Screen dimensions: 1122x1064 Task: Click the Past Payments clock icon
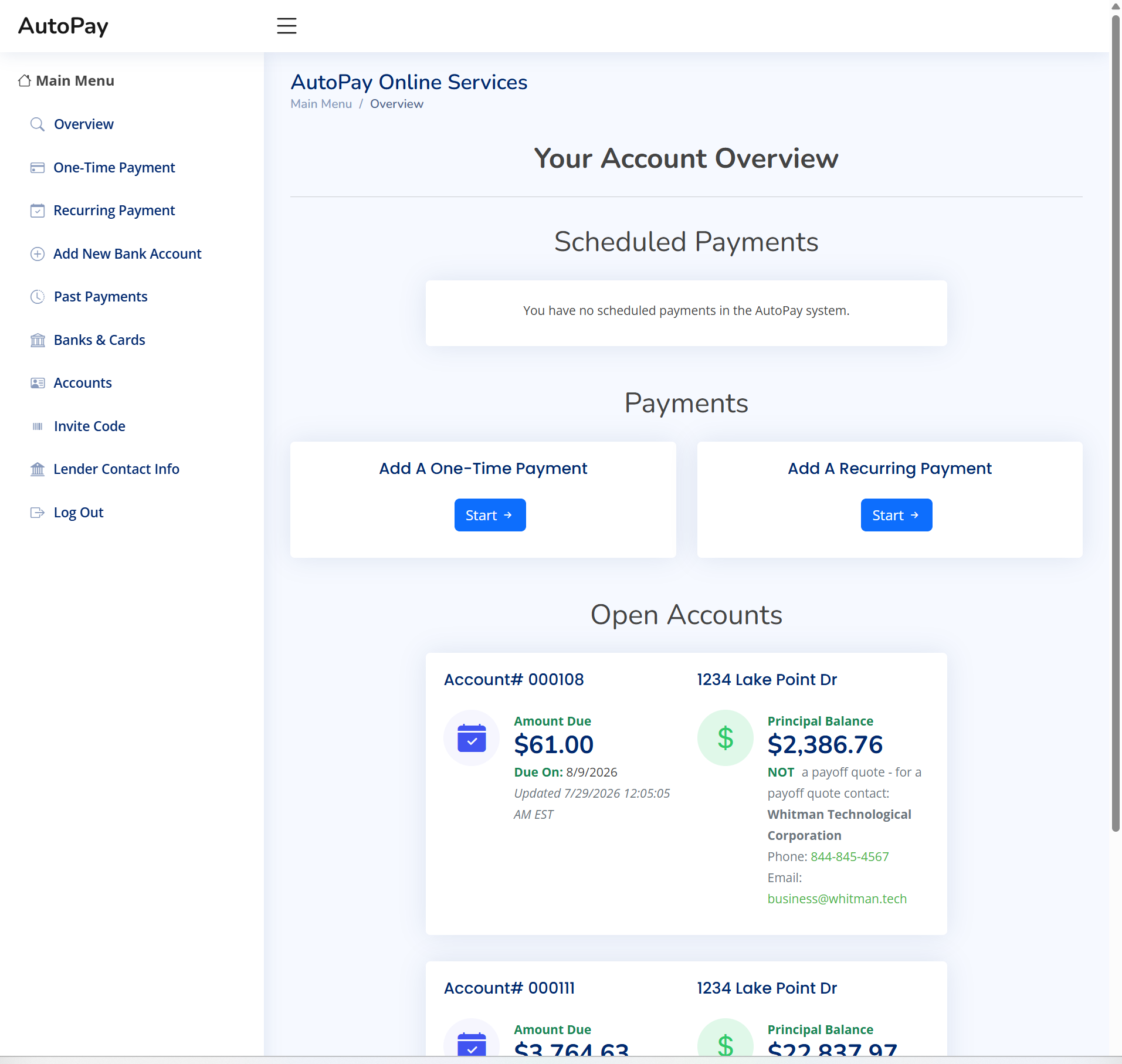pos(38,297)
